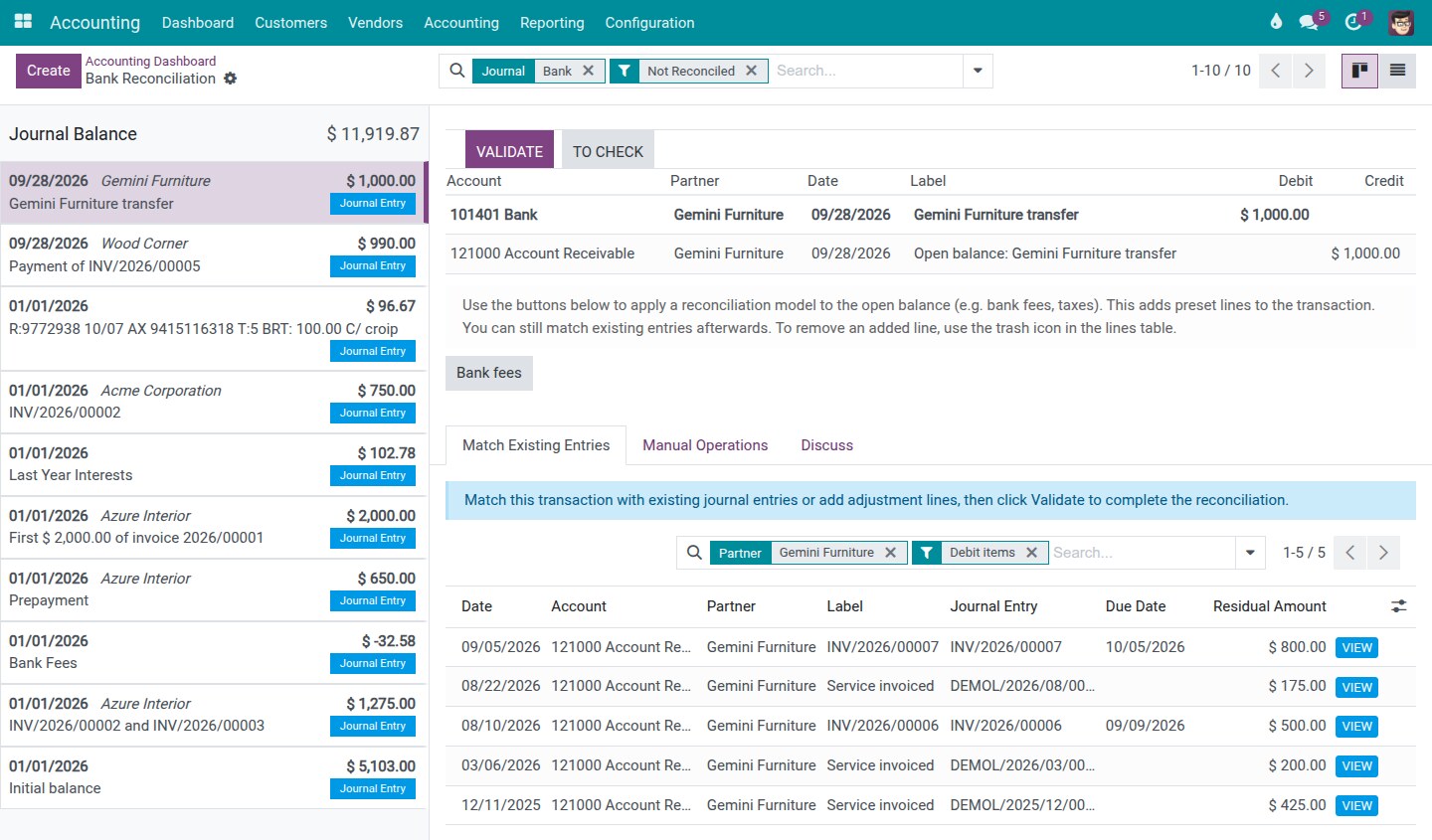
Task: Open Journal Entry for Bank Fees line
Action: pos(373,664)
